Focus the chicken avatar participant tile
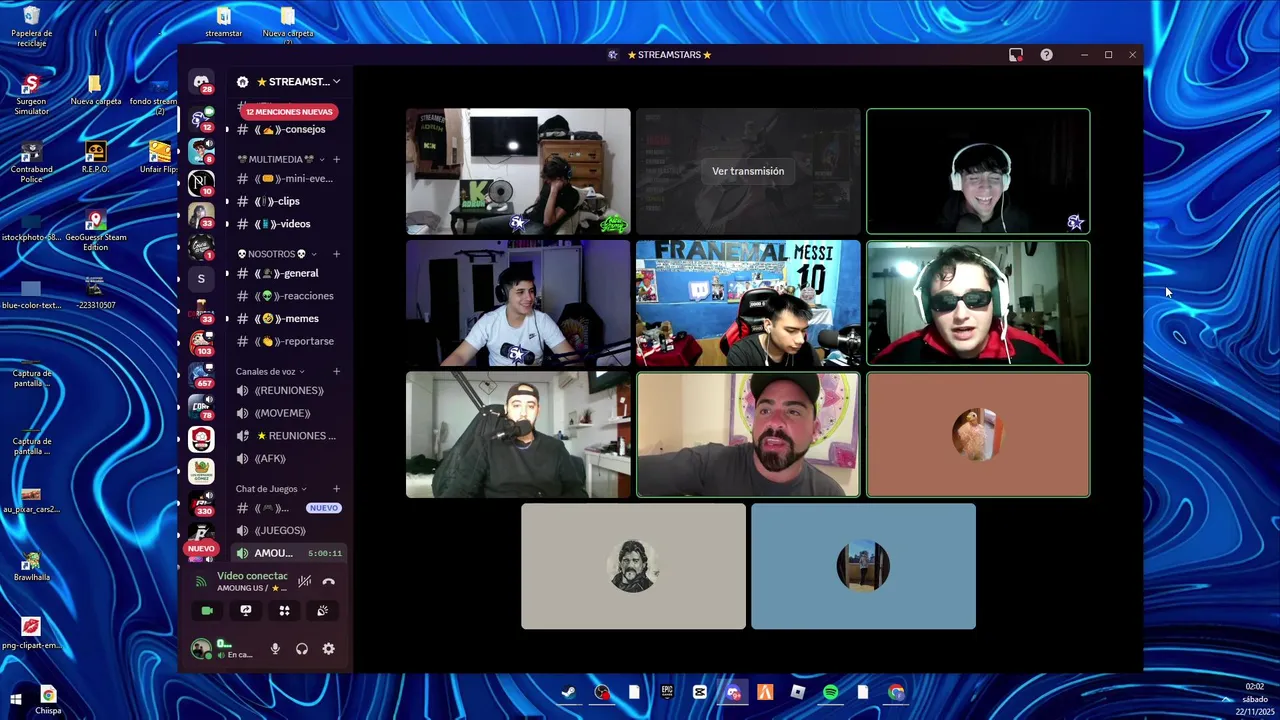This screenshot has height=720, width=1280. coord(978,435)
